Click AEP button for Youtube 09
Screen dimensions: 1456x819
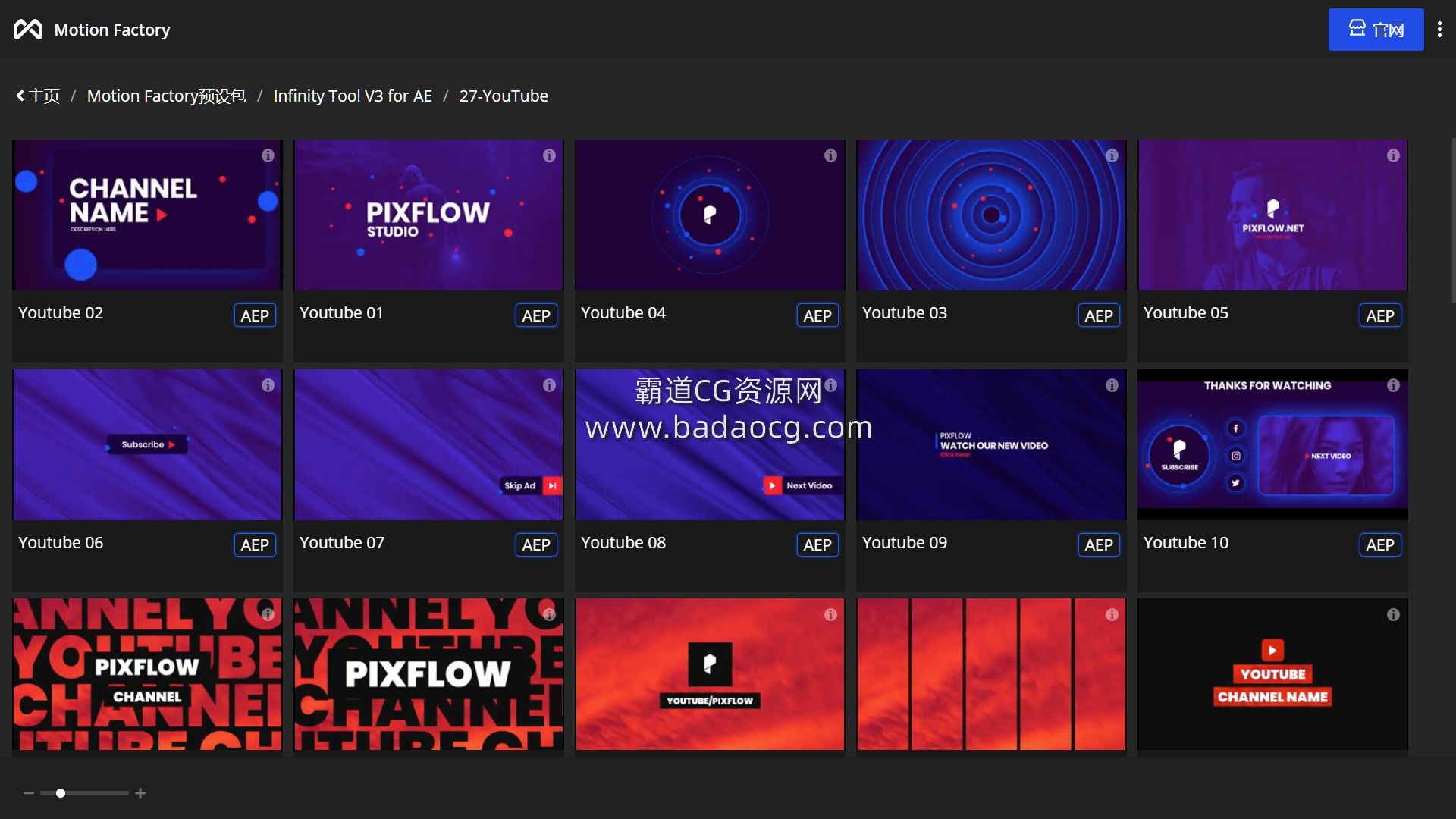click(1099, 544)
